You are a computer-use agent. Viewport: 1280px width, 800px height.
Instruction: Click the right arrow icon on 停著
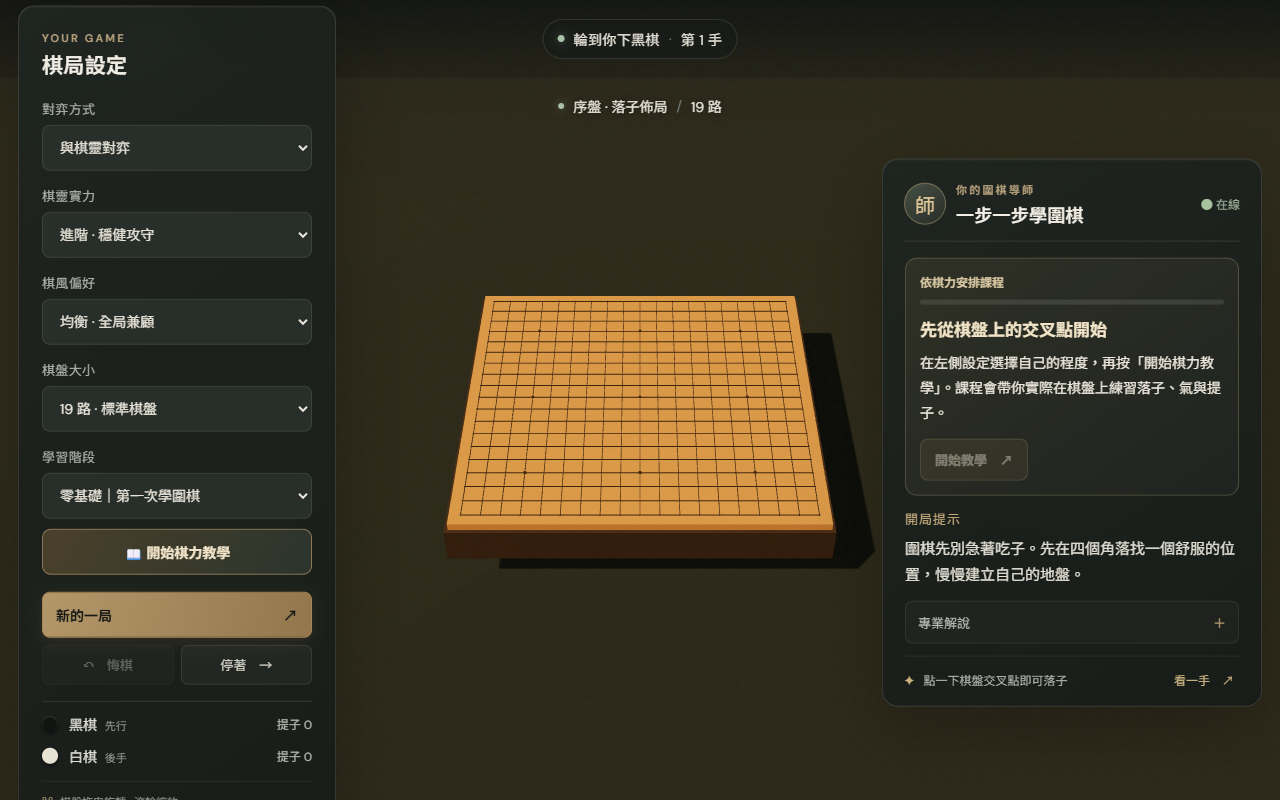pyautogui.click(x=265, y=665)
